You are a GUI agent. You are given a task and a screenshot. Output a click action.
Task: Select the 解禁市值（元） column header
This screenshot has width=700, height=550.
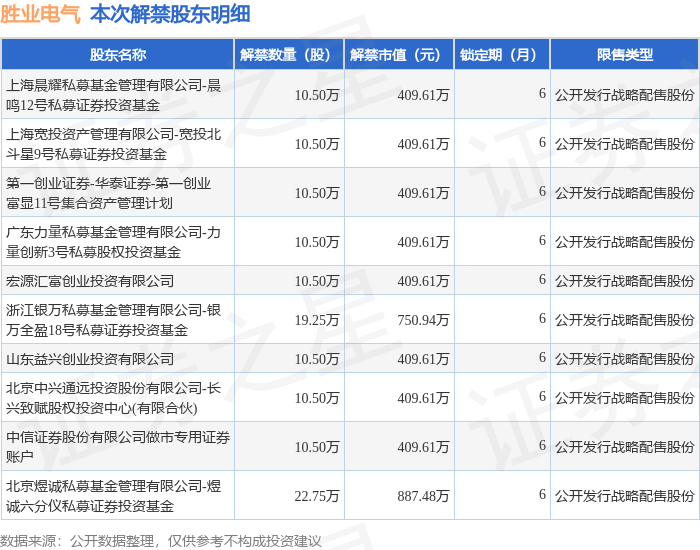(x=399, y=54)
